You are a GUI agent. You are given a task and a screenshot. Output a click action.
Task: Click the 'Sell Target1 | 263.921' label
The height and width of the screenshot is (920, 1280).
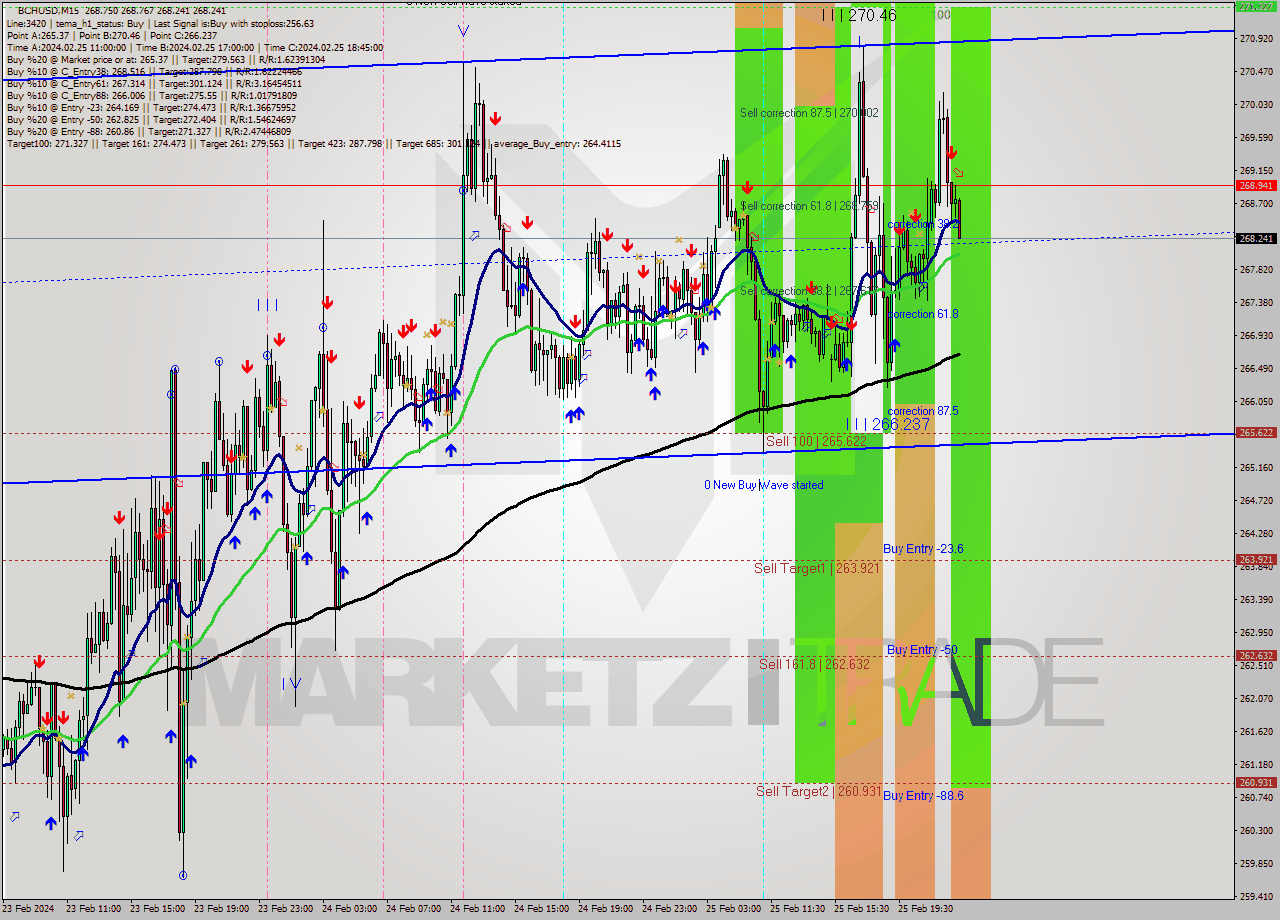pyautogui.click(x=817, y=568)
